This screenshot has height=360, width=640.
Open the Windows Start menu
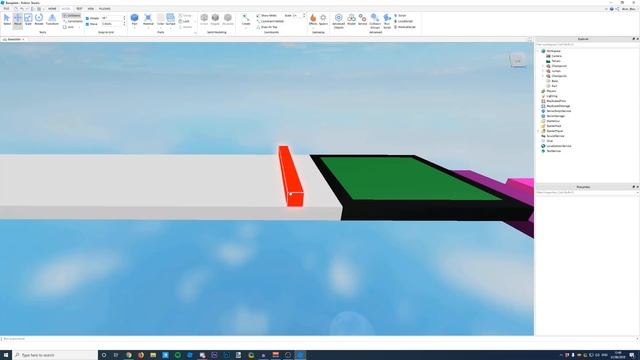(6, 355)
